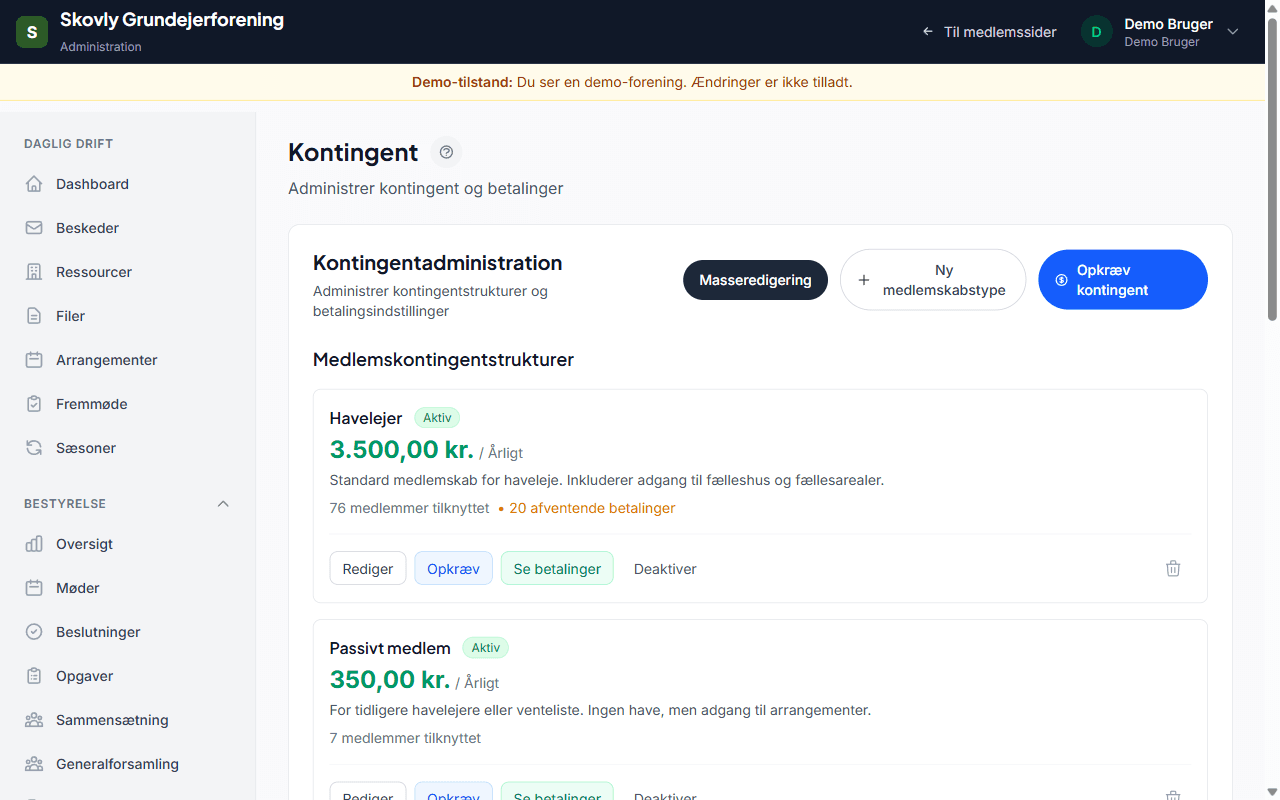The height and width of the screenshot is (800, 1280).
Task: Collapse the Bestyrelse sidebar section
Action: 223,504
